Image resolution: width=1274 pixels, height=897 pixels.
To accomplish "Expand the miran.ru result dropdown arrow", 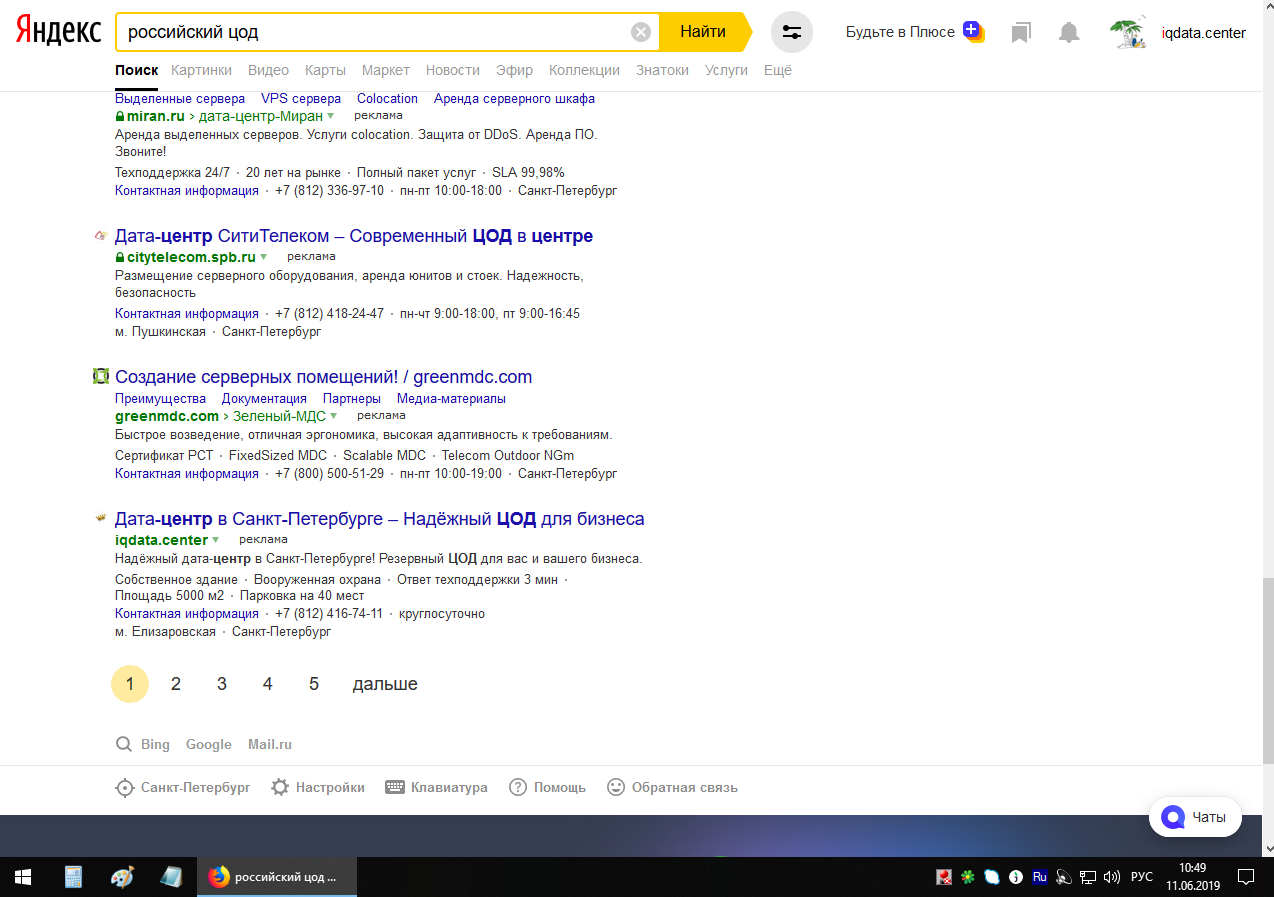I will point(331,116).
